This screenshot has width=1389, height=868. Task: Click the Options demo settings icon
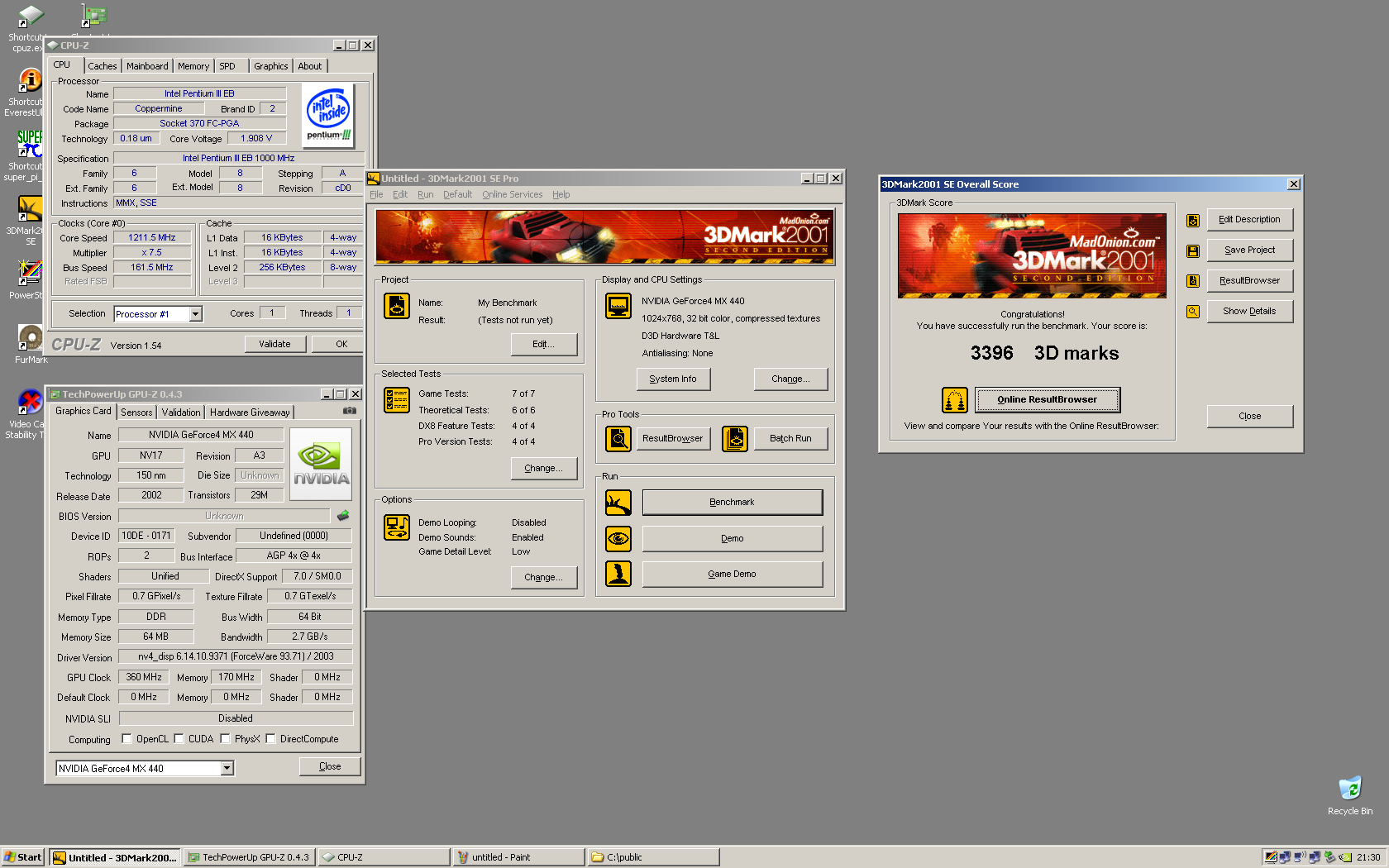(397, 527)
